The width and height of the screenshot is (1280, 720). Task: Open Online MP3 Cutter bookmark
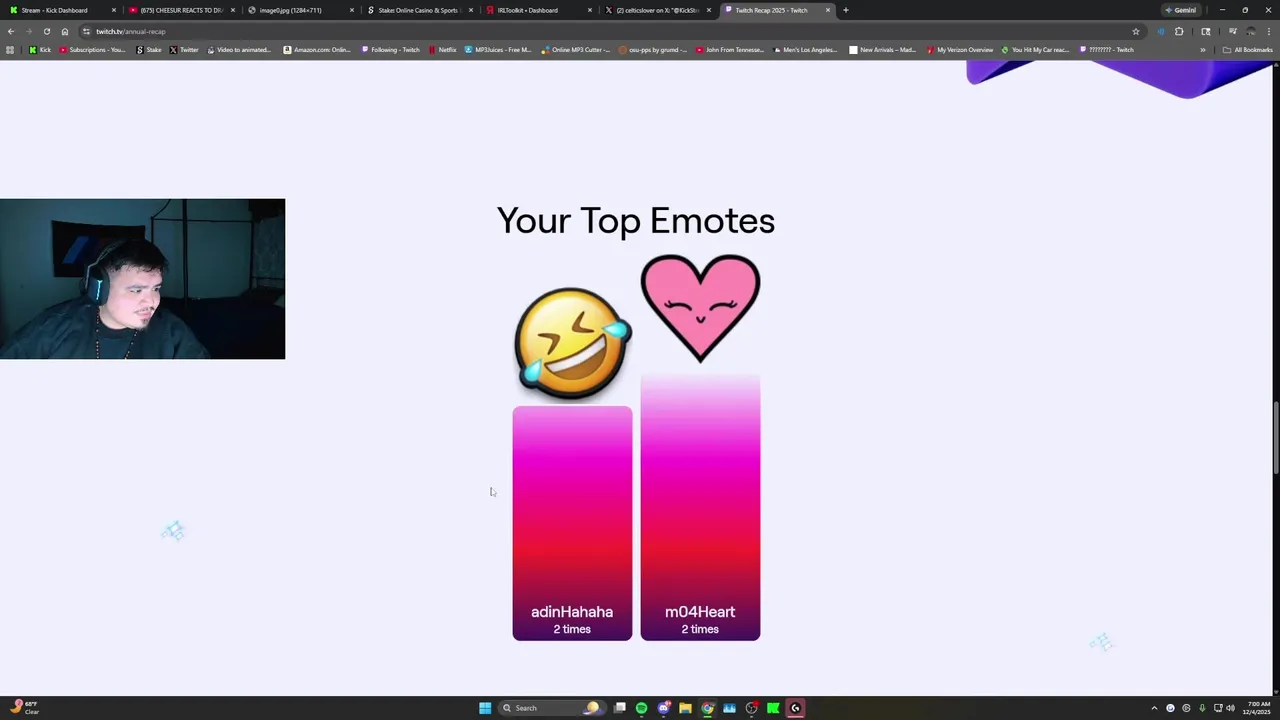click(x=576, y=50)
